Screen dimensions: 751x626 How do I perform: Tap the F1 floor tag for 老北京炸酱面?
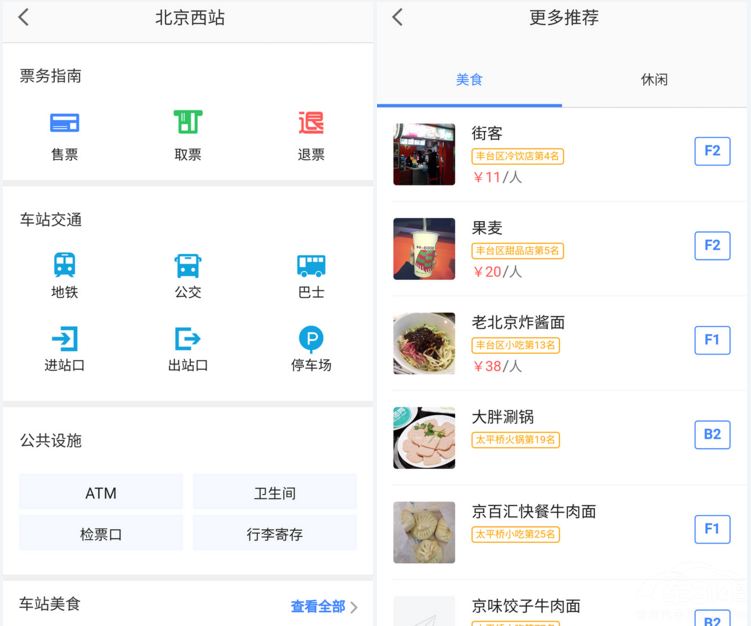712,340
